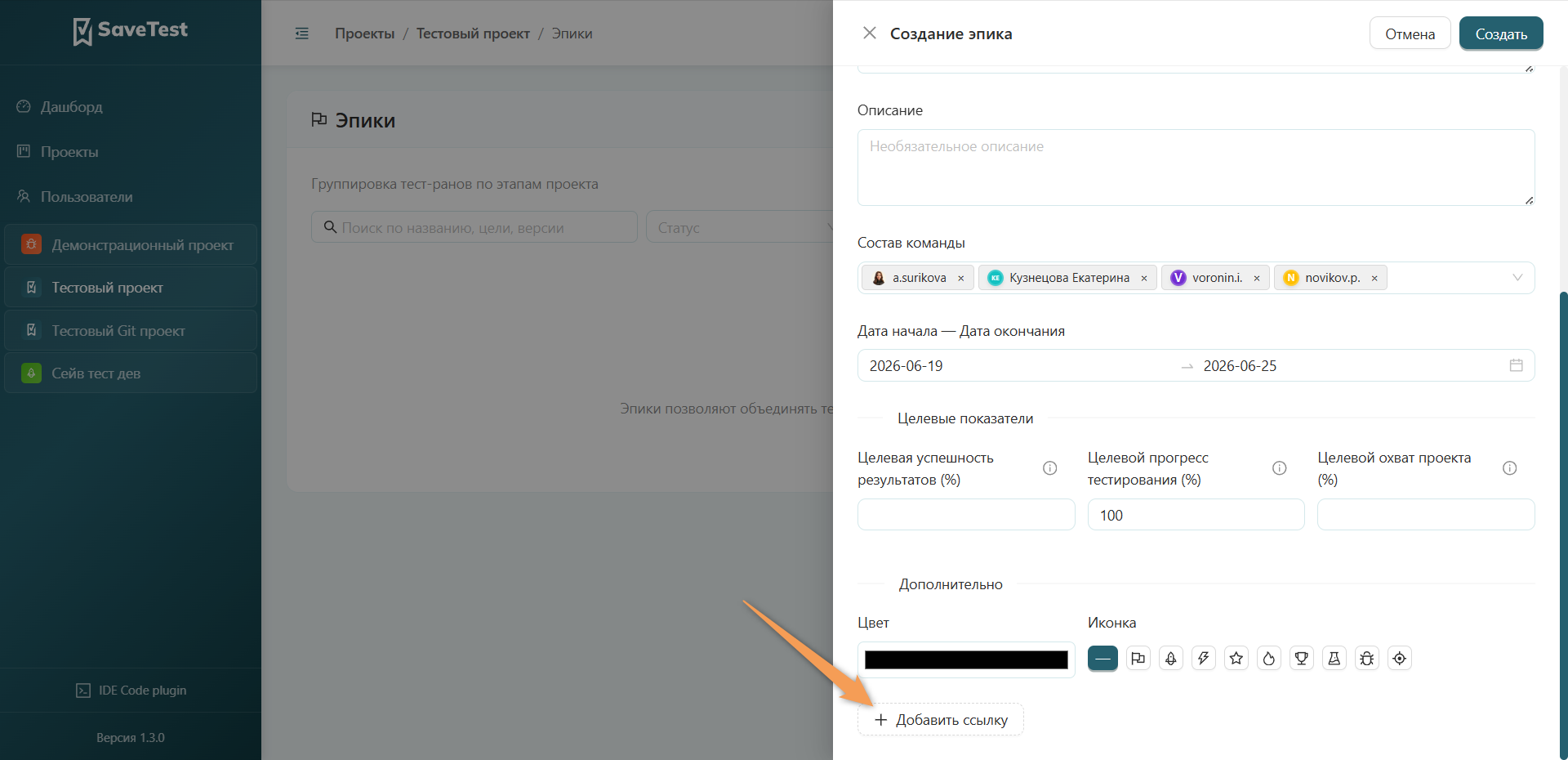
Task: Open the black color picker swatch
Action: (x=966, y=659)
